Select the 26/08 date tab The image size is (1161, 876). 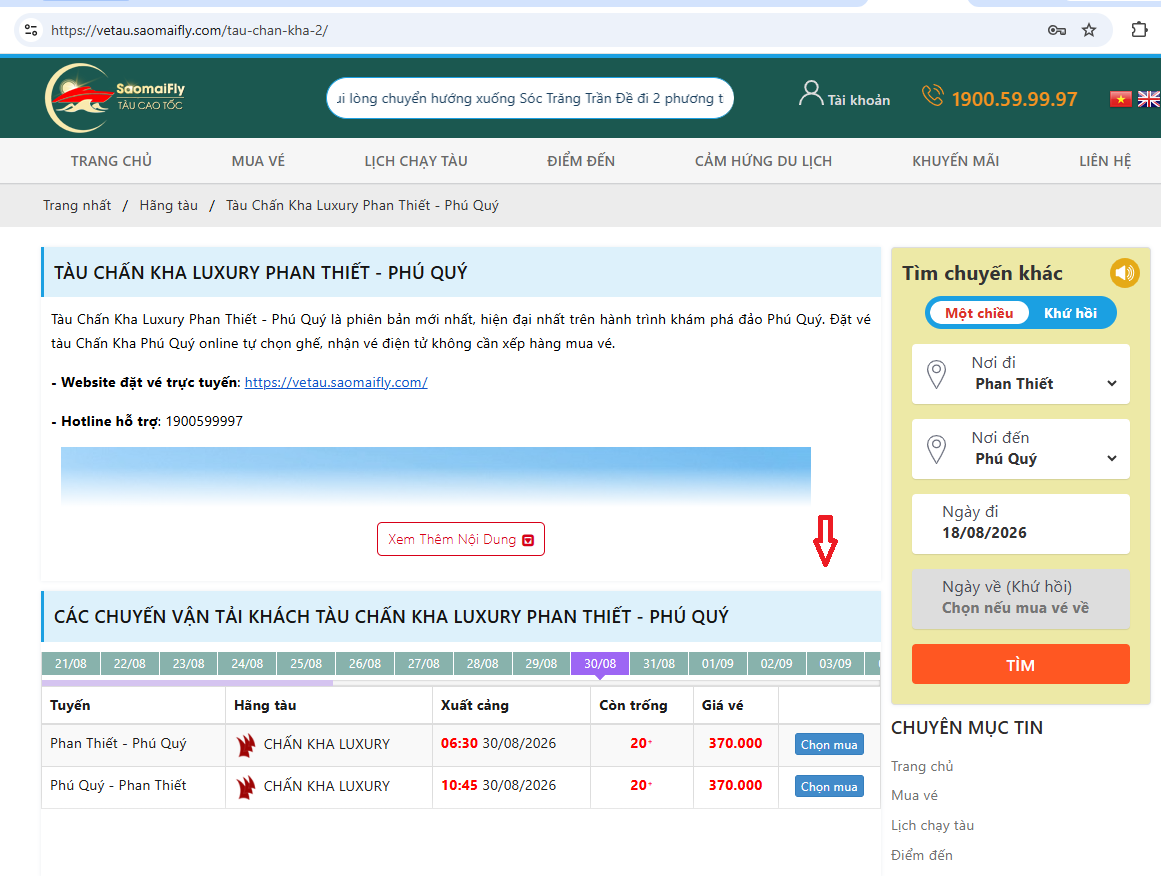coord(365,663)
